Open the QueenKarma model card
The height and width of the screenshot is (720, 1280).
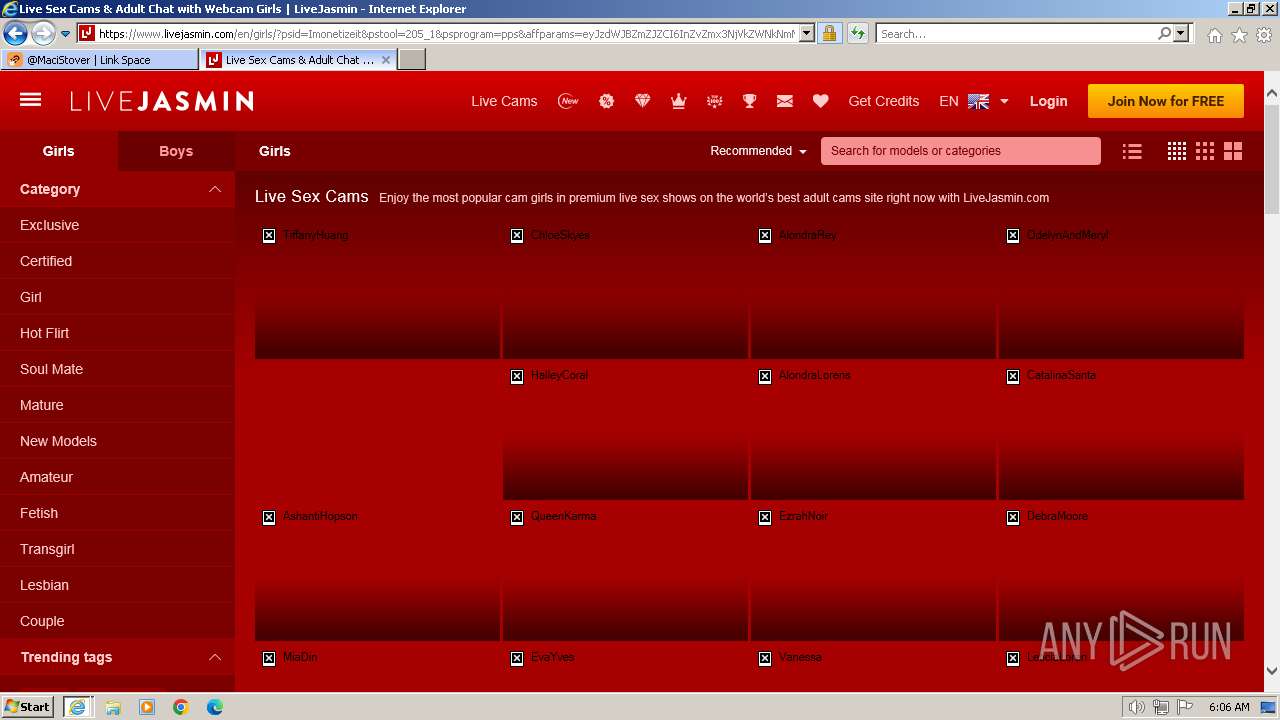pyautogui.click(x=625, y=573)
